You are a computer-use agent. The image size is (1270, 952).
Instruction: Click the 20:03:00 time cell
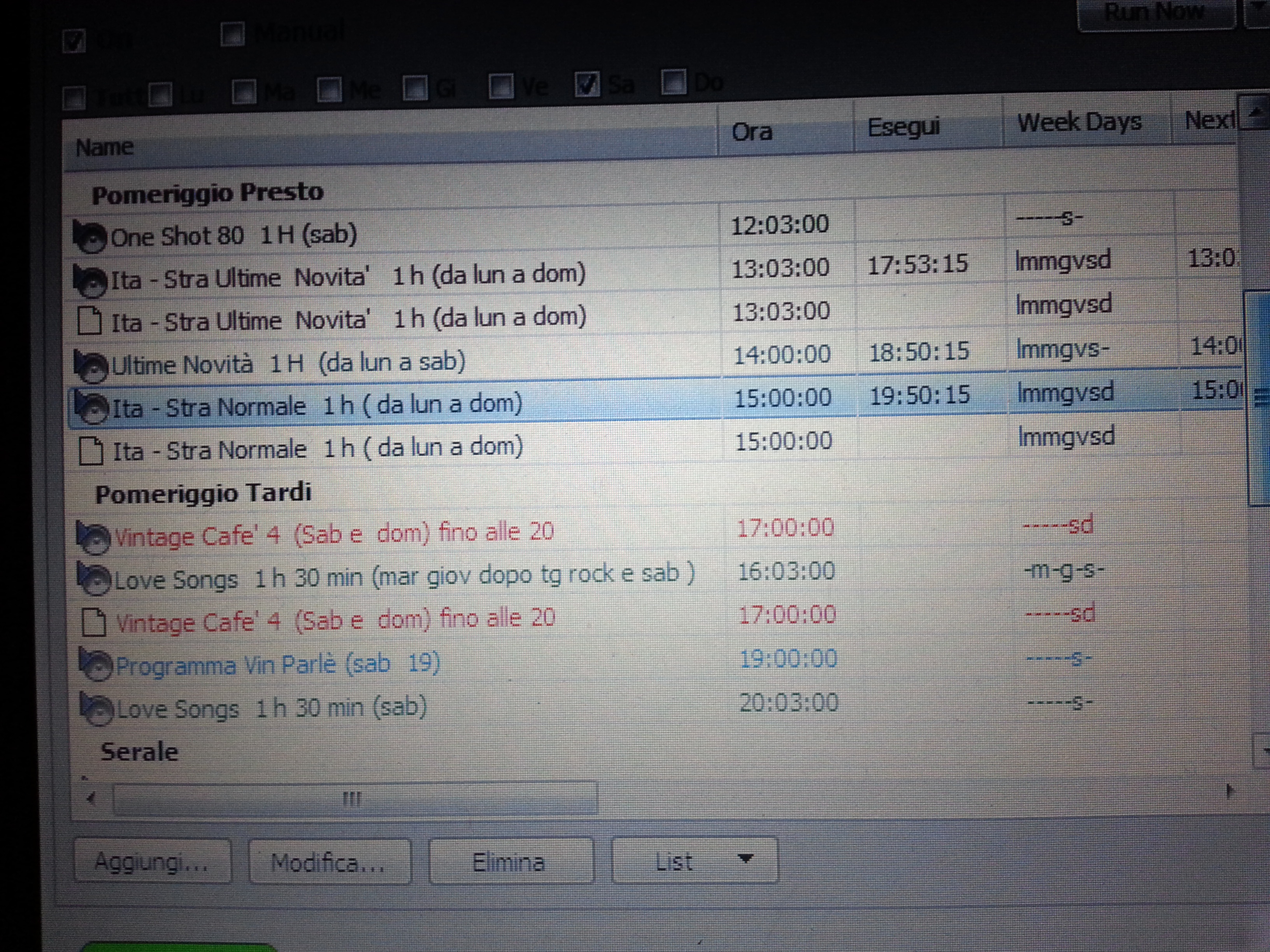[789, 703]
